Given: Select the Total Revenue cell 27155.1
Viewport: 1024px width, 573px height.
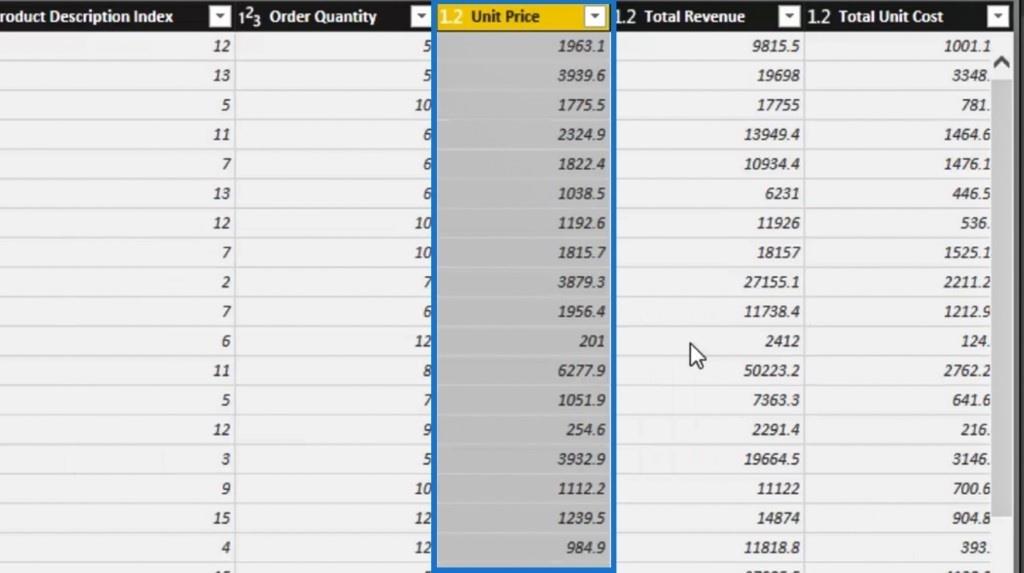Looking at the screenshot, I should pos(710,282).
